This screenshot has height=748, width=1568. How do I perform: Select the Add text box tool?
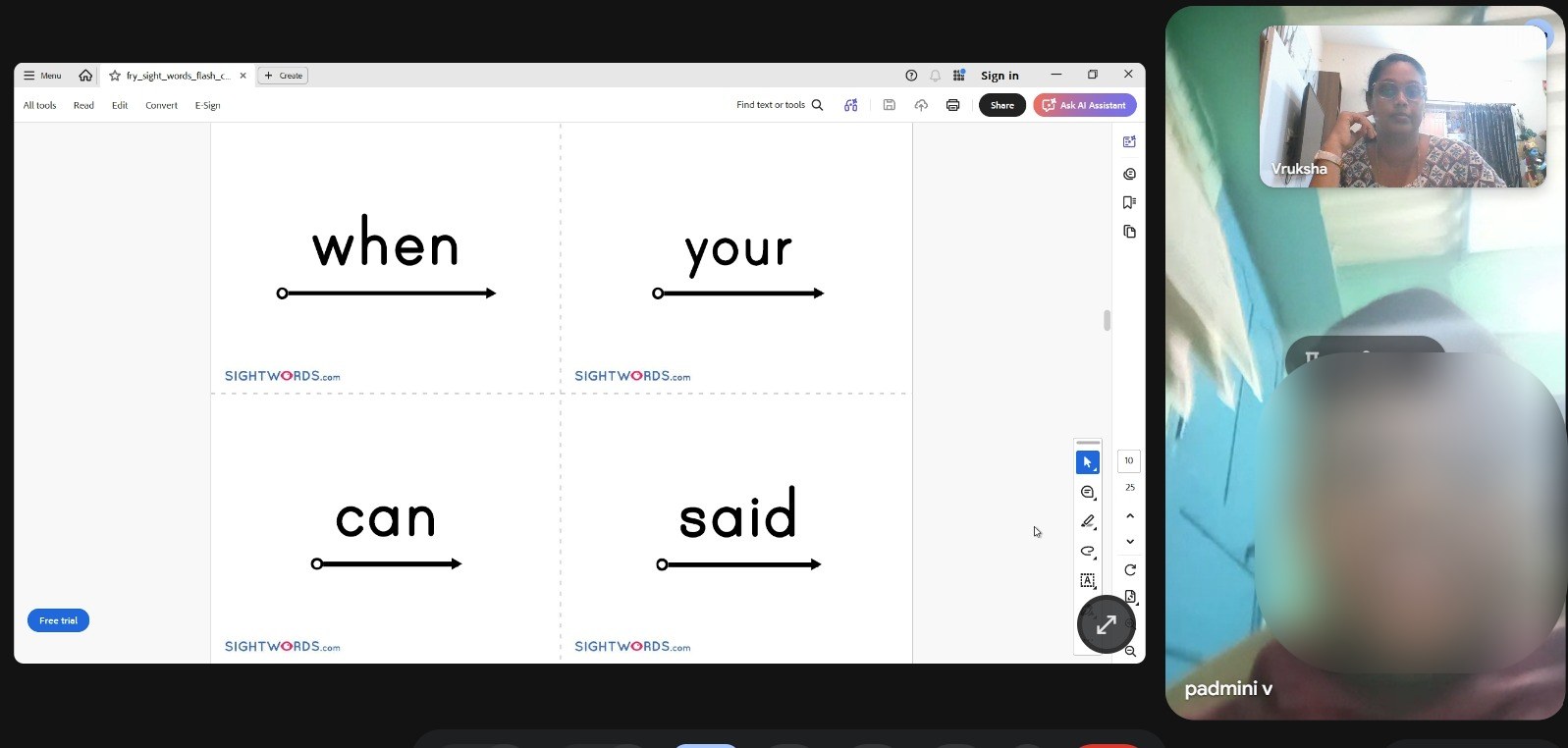pyautogui.click(x=1088, y=580)
